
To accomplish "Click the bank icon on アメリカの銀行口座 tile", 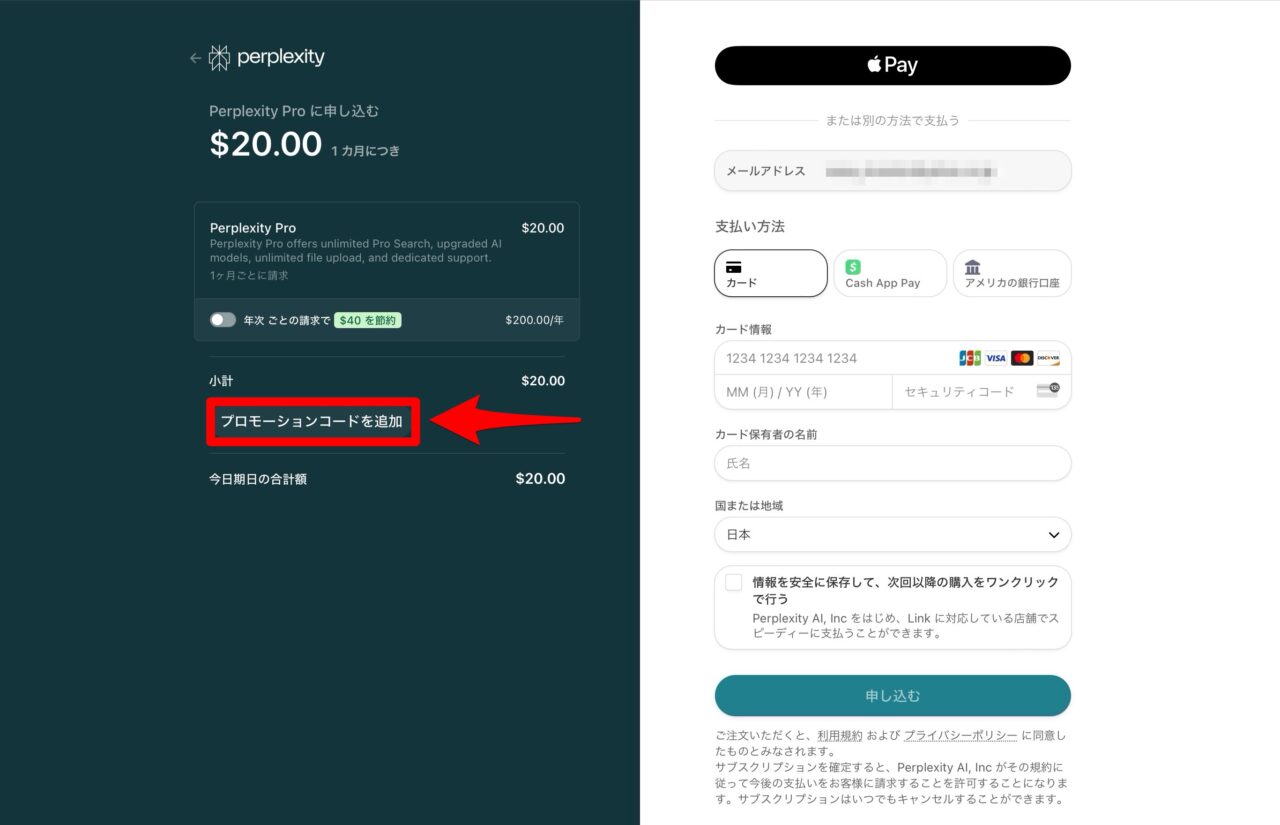I will [971, 266].
